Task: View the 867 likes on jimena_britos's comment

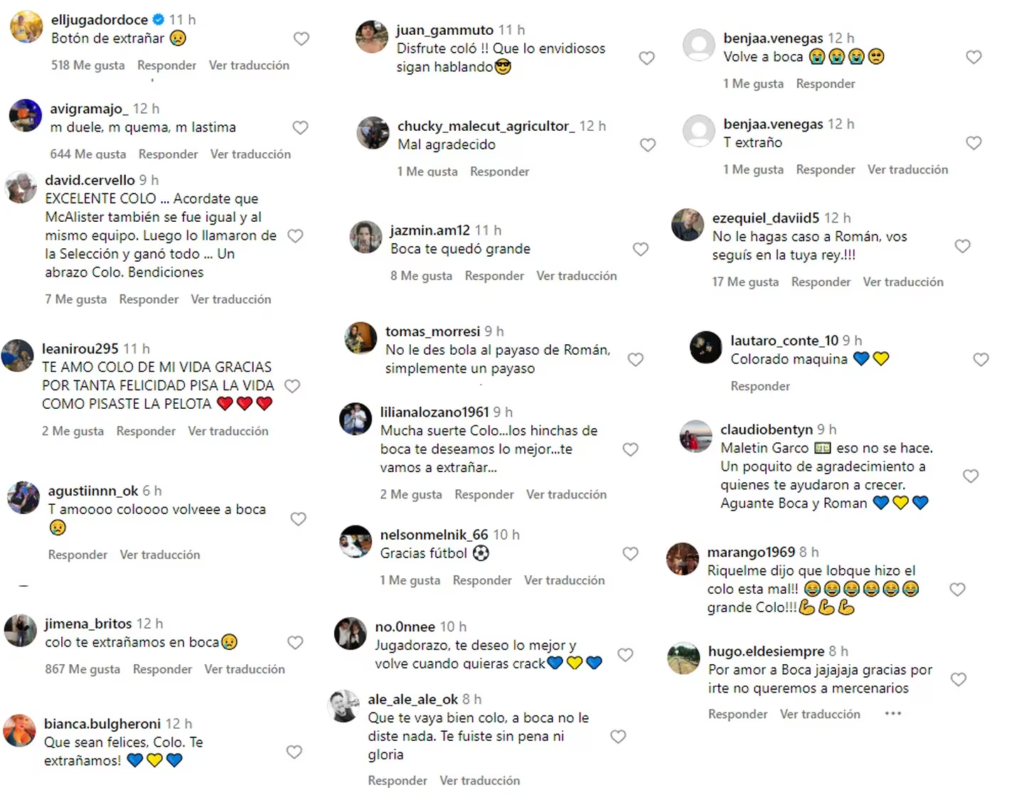Action: (x=82, y=669)
